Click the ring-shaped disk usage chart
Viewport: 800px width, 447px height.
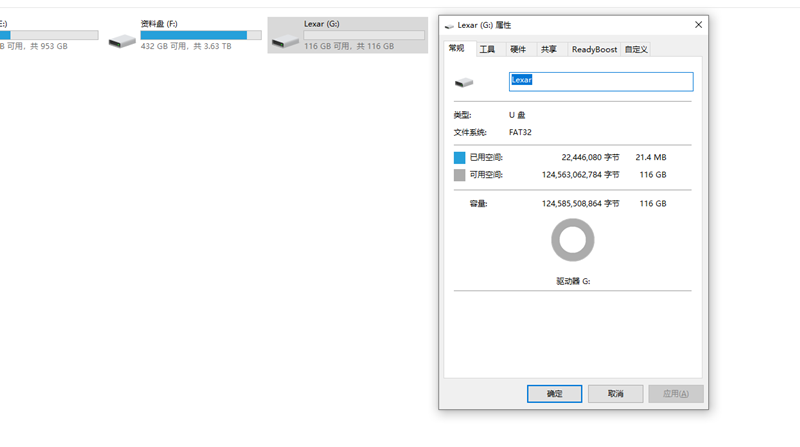click(572, 240)
